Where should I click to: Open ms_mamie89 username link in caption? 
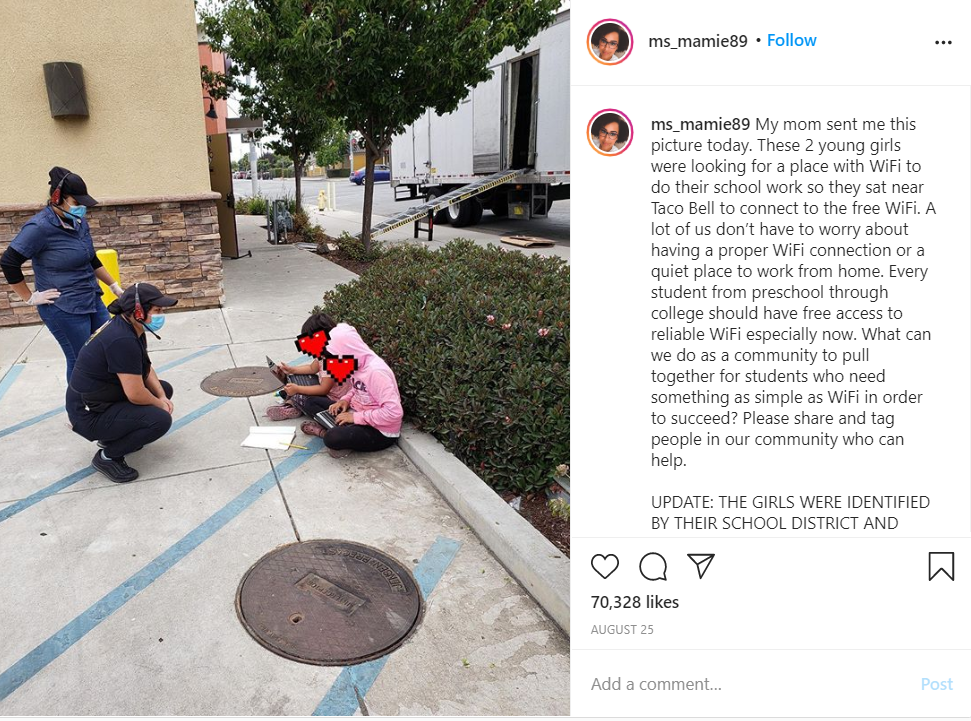[700, 124]
